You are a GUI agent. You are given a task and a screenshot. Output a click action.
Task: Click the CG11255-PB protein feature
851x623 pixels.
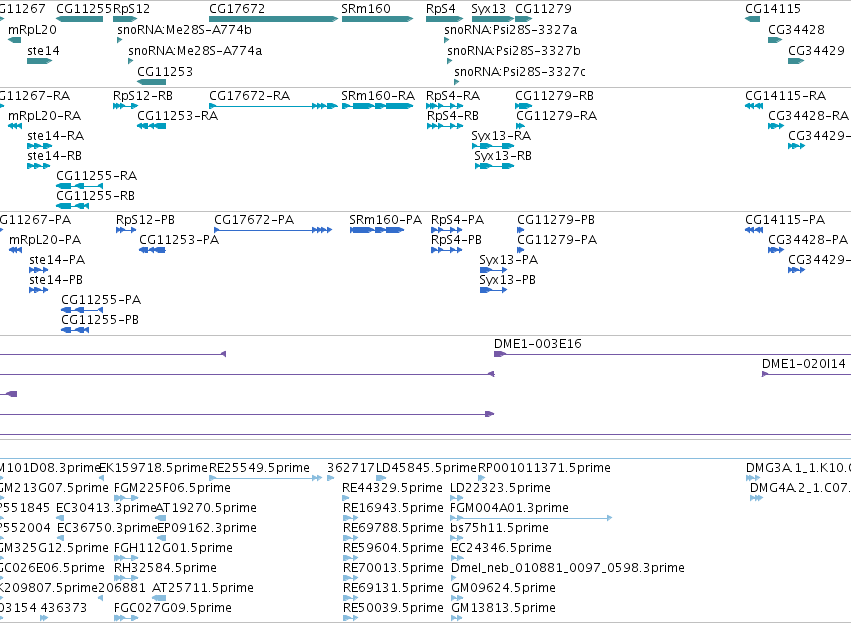pos(75,330)
